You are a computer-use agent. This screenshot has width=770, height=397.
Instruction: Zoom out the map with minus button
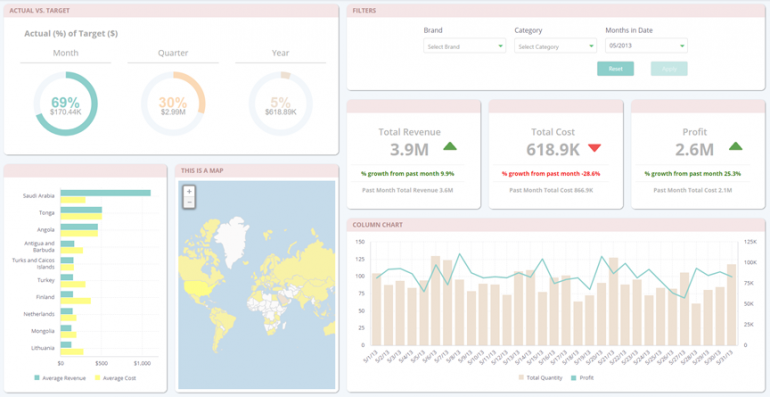pos(190,202)
